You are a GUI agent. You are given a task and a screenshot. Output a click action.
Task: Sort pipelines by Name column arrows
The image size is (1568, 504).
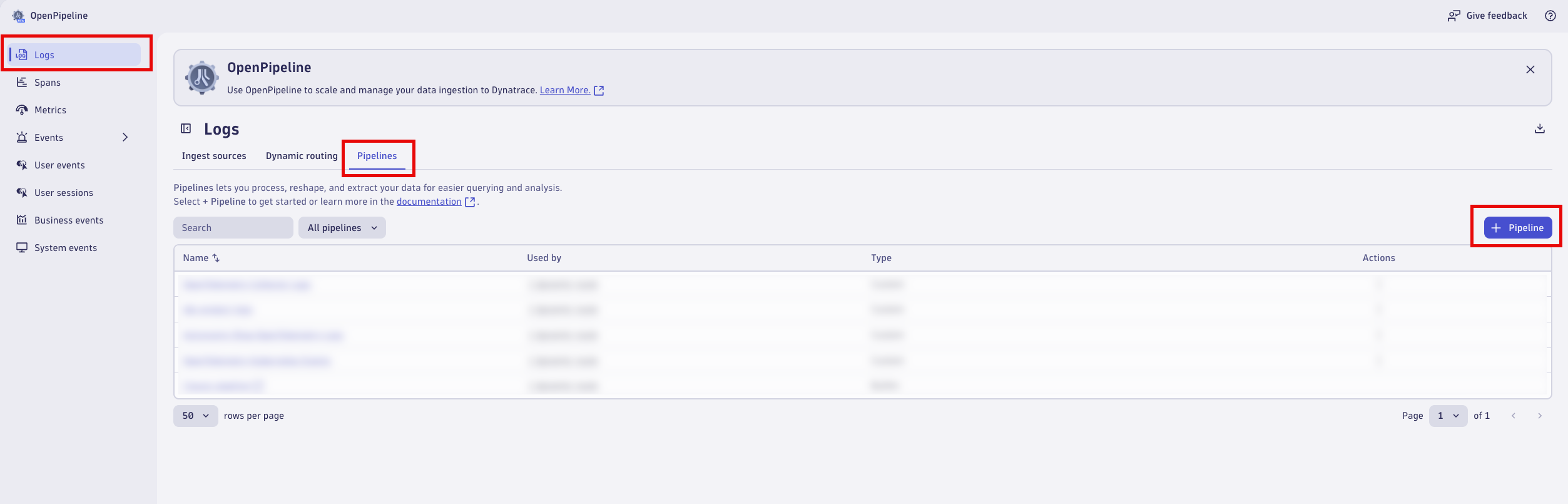click(x=216, y=258)
